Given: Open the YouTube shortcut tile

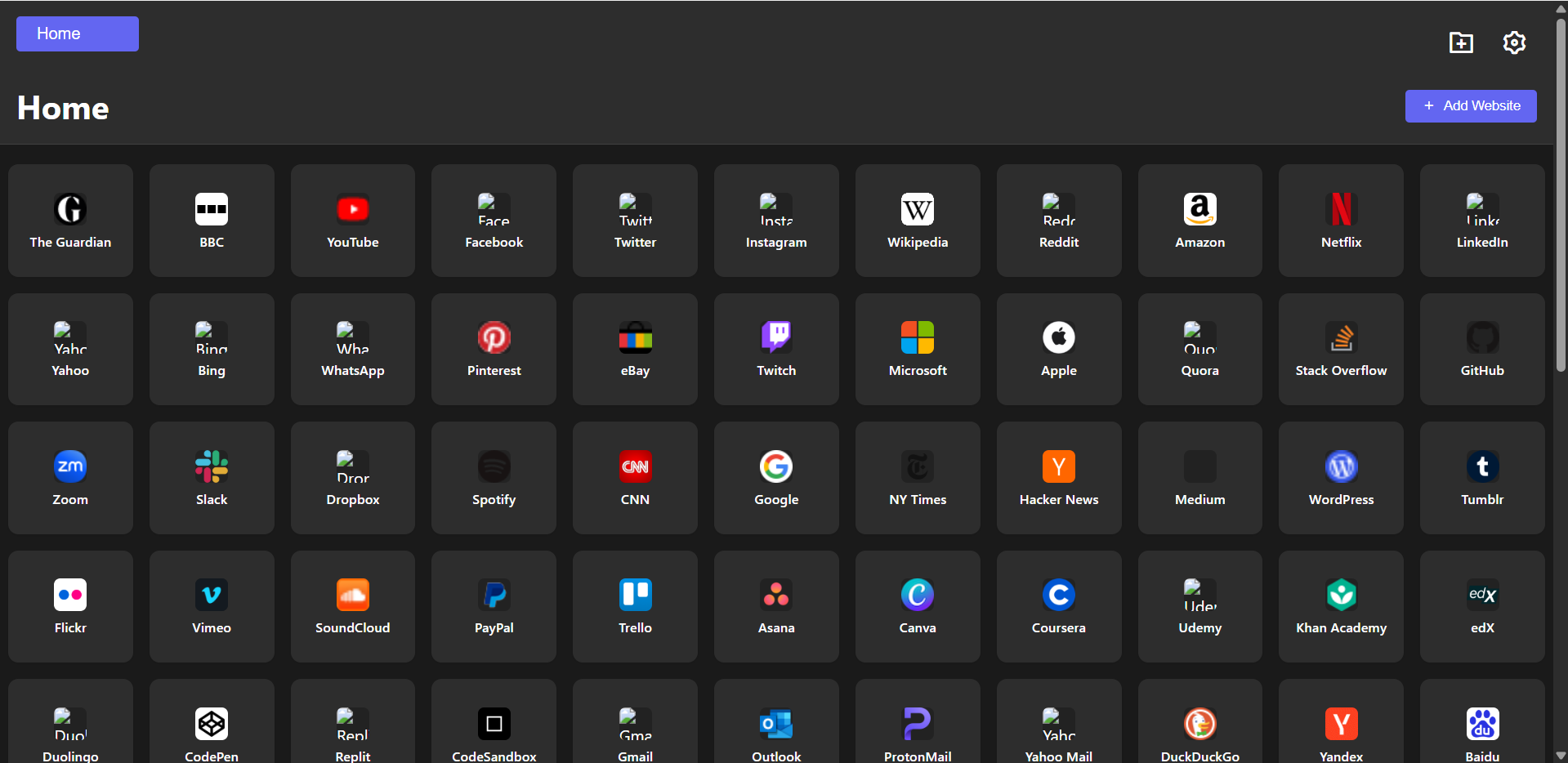Looking at the screenshot, I should click(352, 221).
